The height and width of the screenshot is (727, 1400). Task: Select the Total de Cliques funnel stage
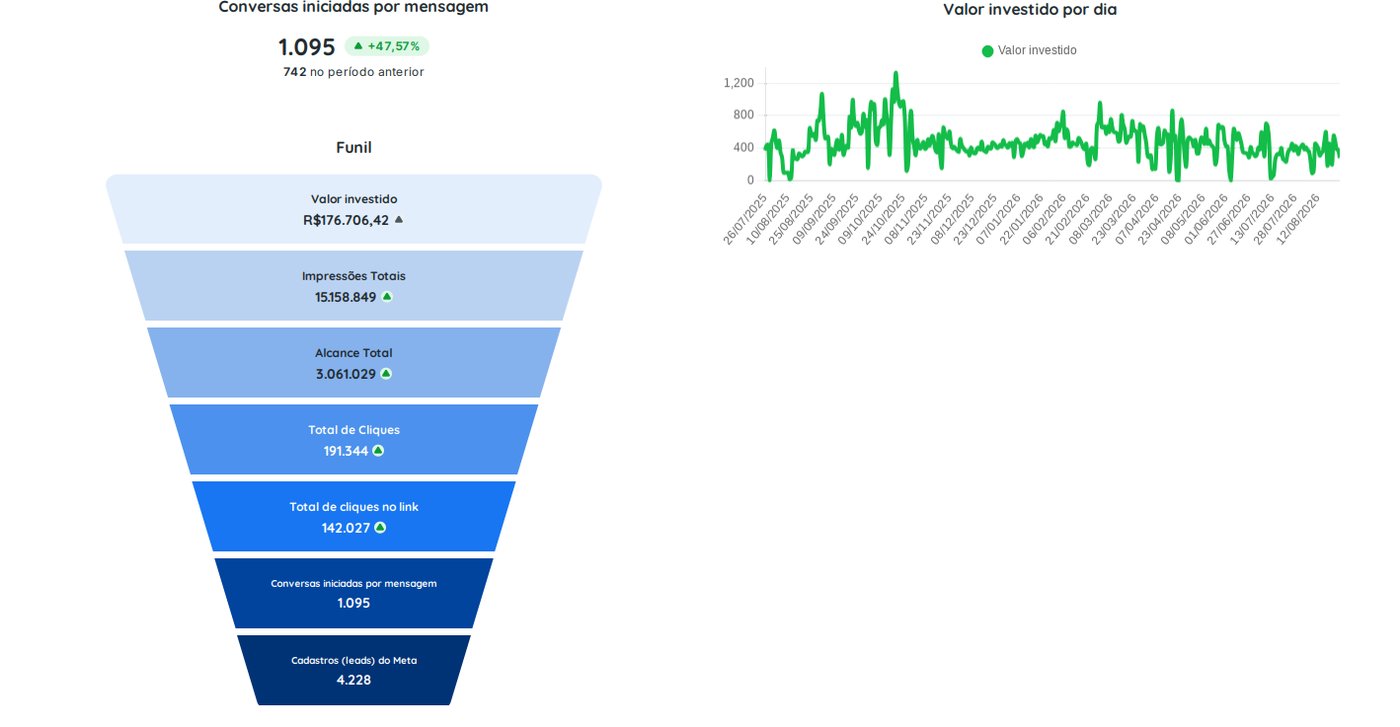coord(354,440)
